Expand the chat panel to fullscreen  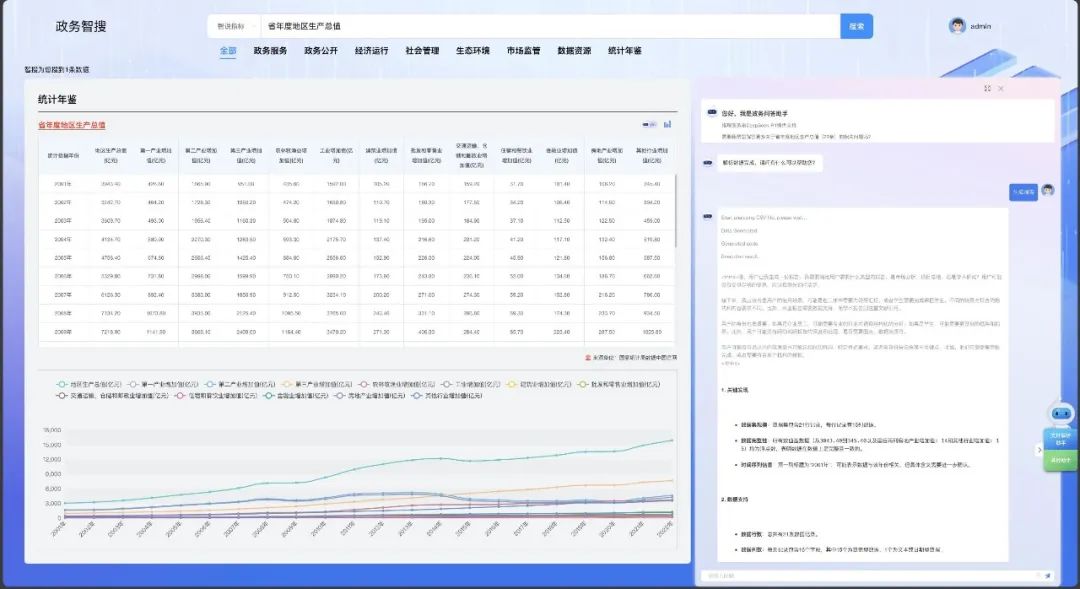click(987, 88)
